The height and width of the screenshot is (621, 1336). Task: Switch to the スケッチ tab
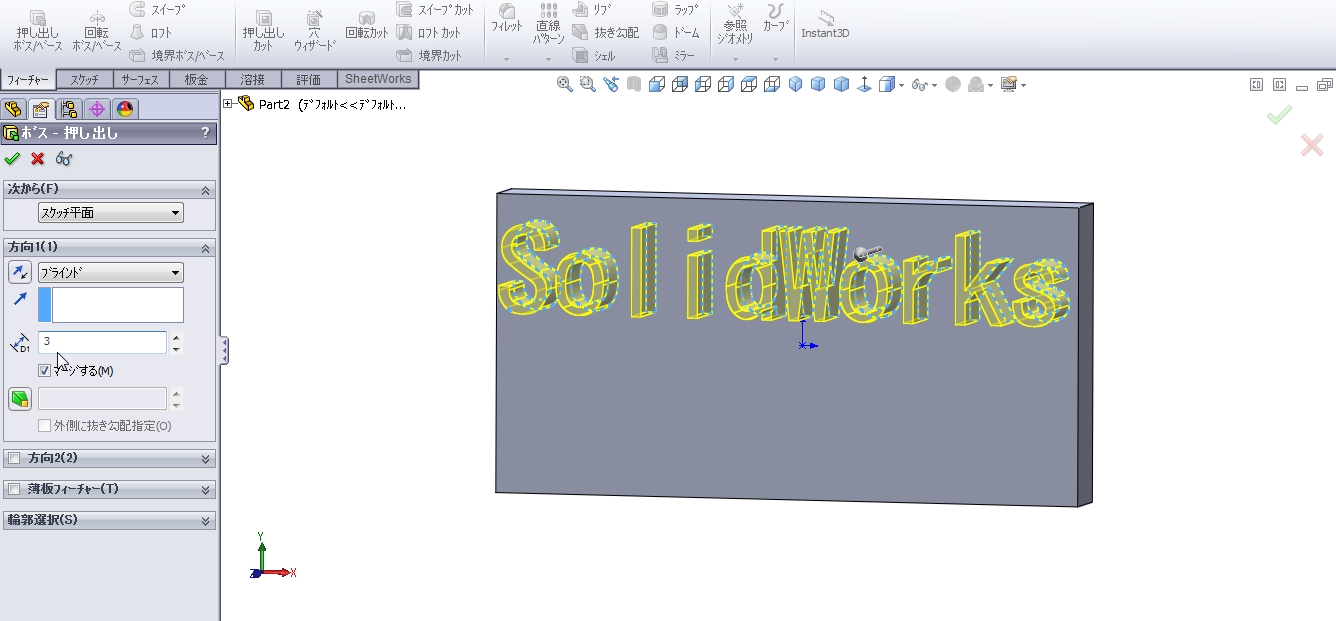coord(84,80)
